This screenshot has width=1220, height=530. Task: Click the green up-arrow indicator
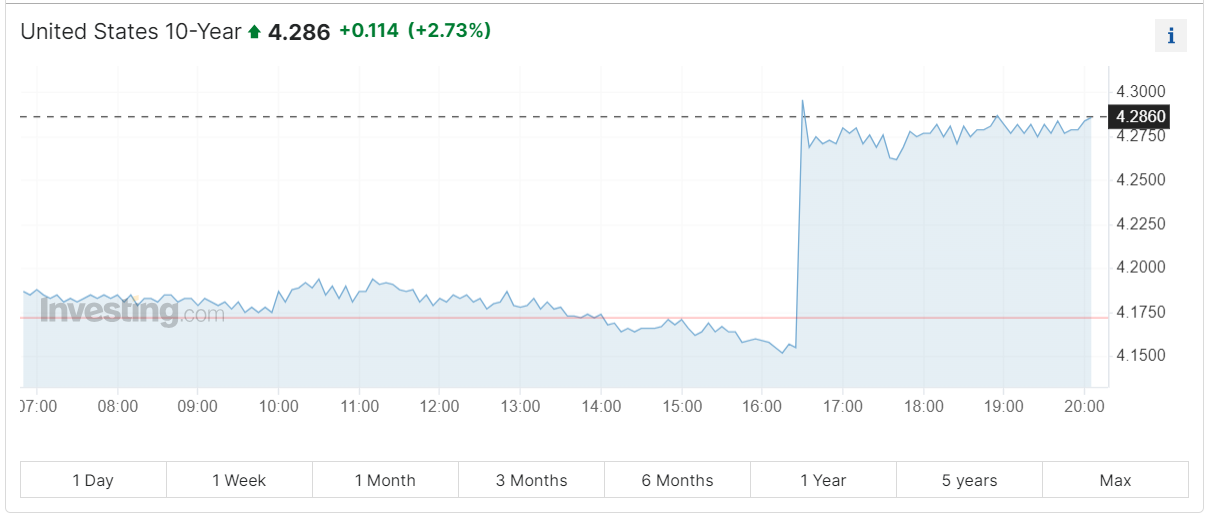(x=254, y=32)
